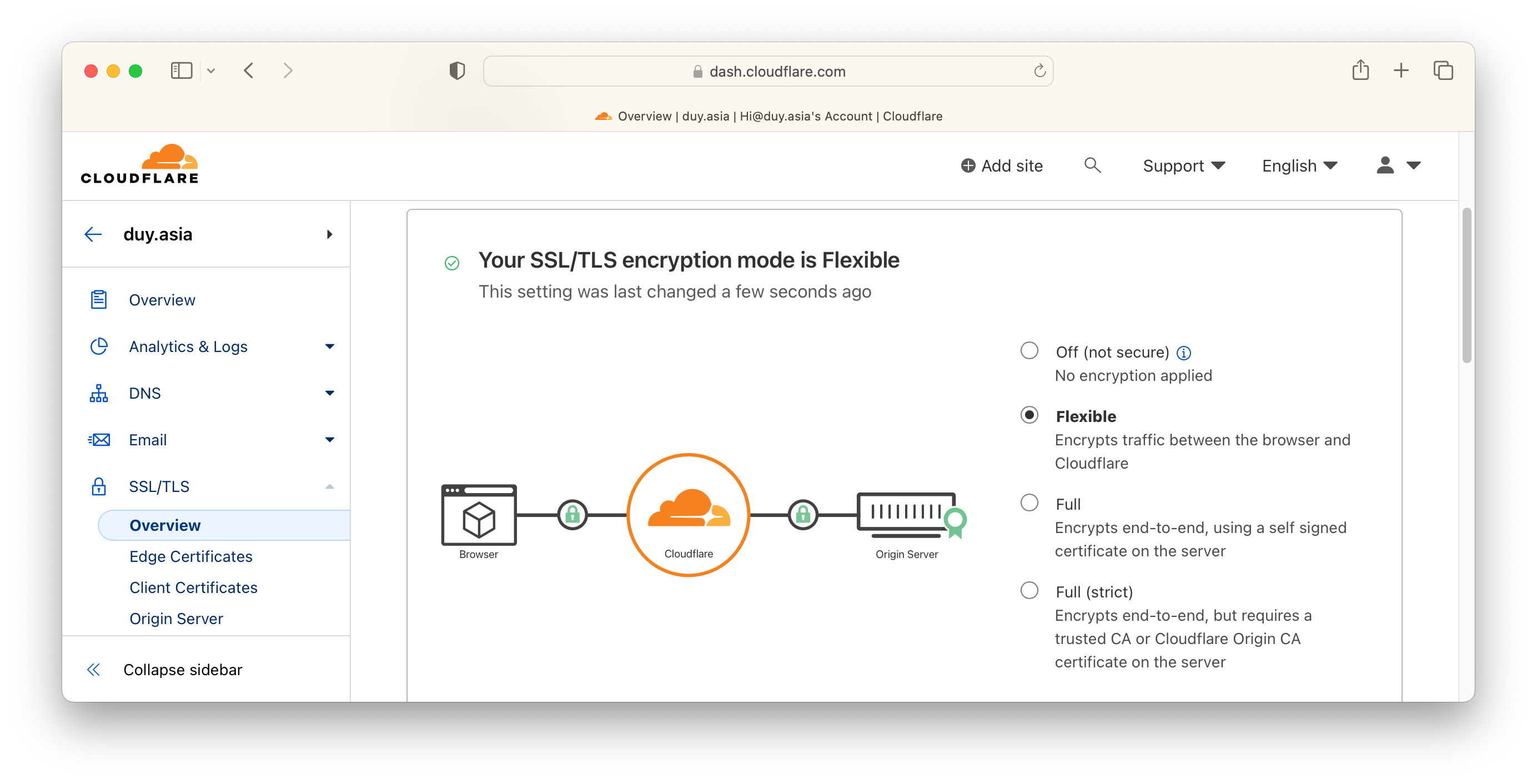Collapse the SSL/TLS section in sidebar

[x=329, y=486]
